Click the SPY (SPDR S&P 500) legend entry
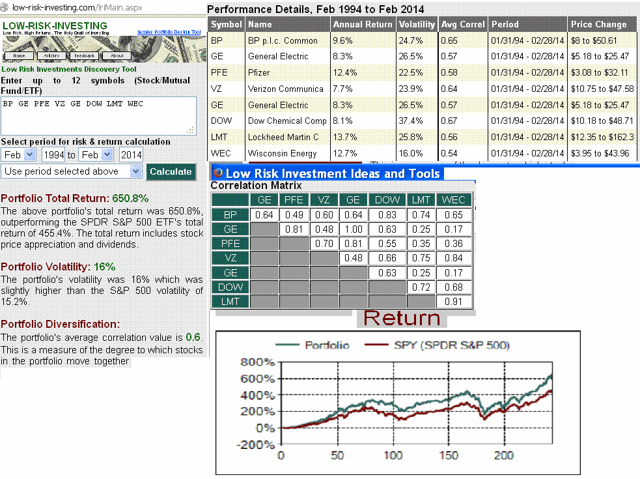The image size is (640, 479). [437, 345]
